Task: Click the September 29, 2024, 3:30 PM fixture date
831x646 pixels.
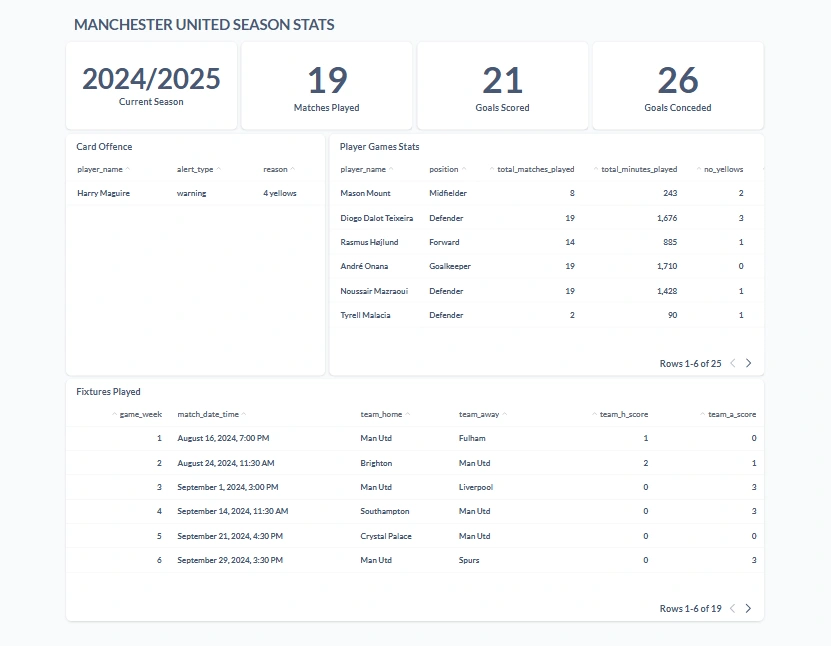Action: (230, 560)
